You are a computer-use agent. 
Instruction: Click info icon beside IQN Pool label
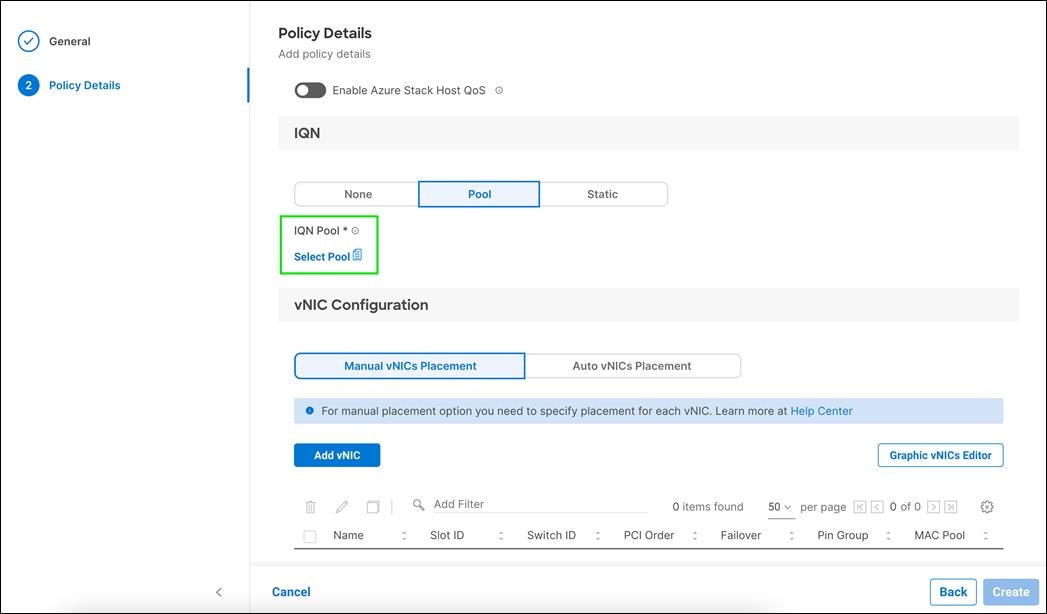[355, 231]
